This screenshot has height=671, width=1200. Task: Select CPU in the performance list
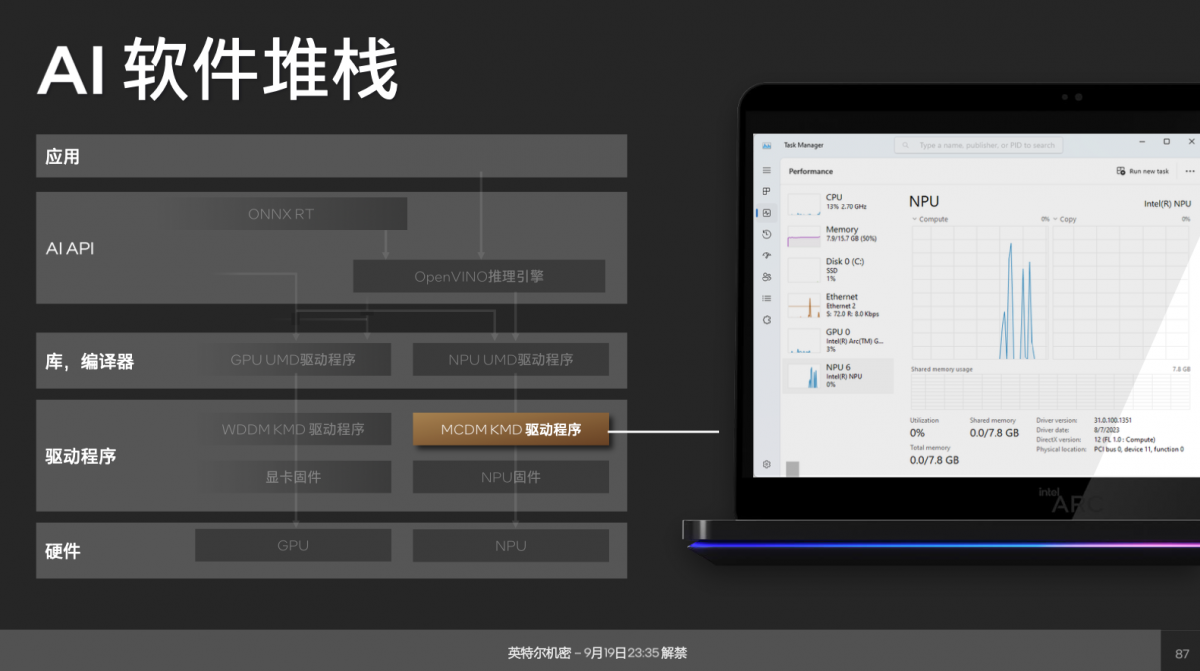(838, 203)
